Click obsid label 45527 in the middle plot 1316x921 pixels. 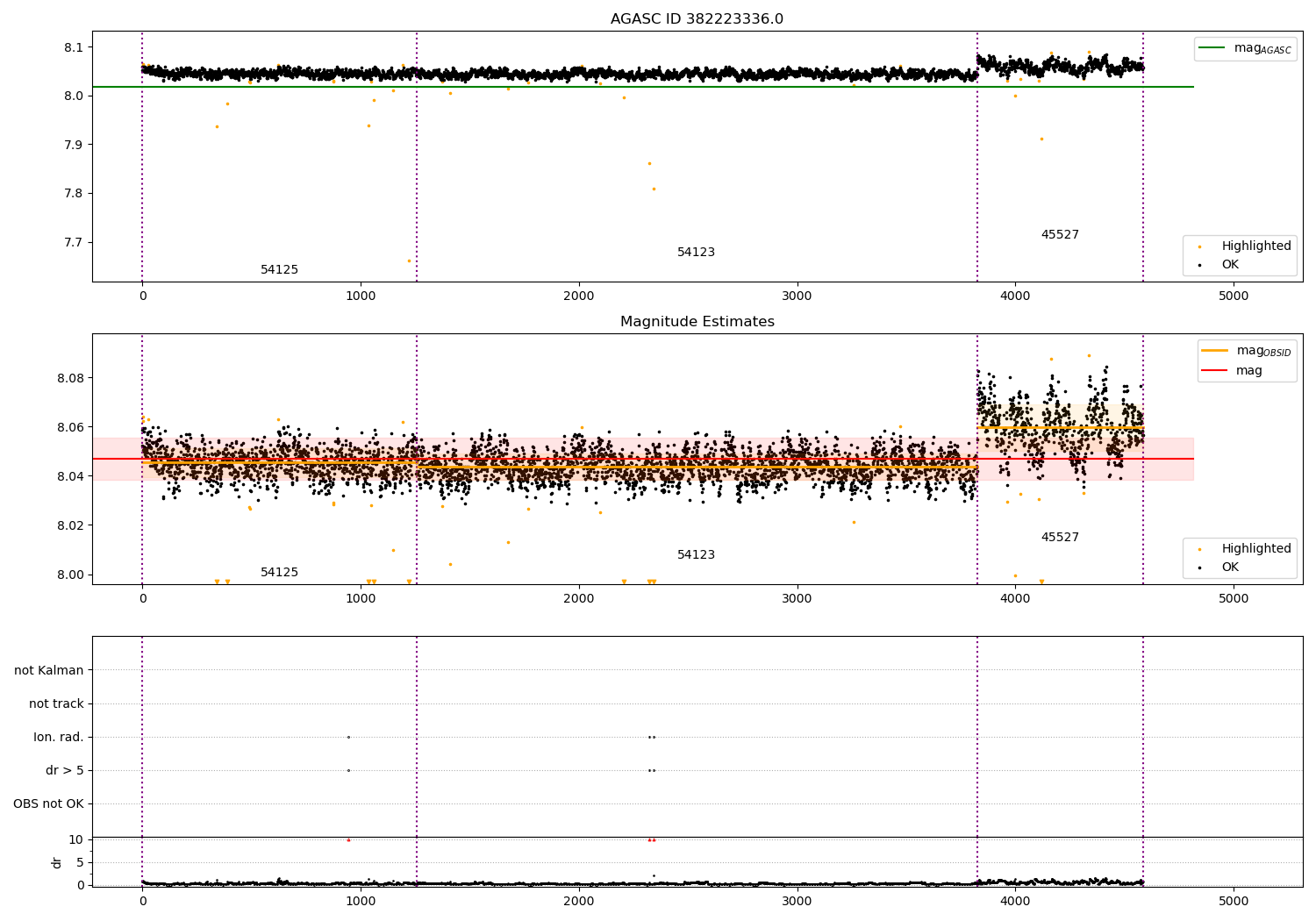(1060, 538)
